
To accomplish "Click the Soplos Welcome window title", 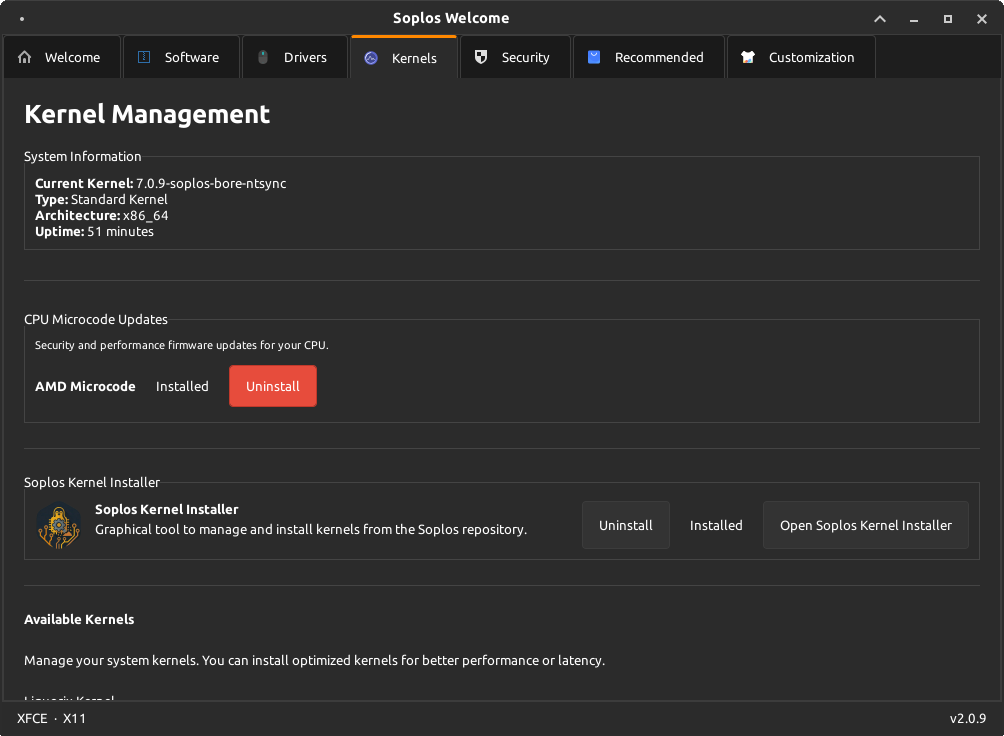I will 451,18.
